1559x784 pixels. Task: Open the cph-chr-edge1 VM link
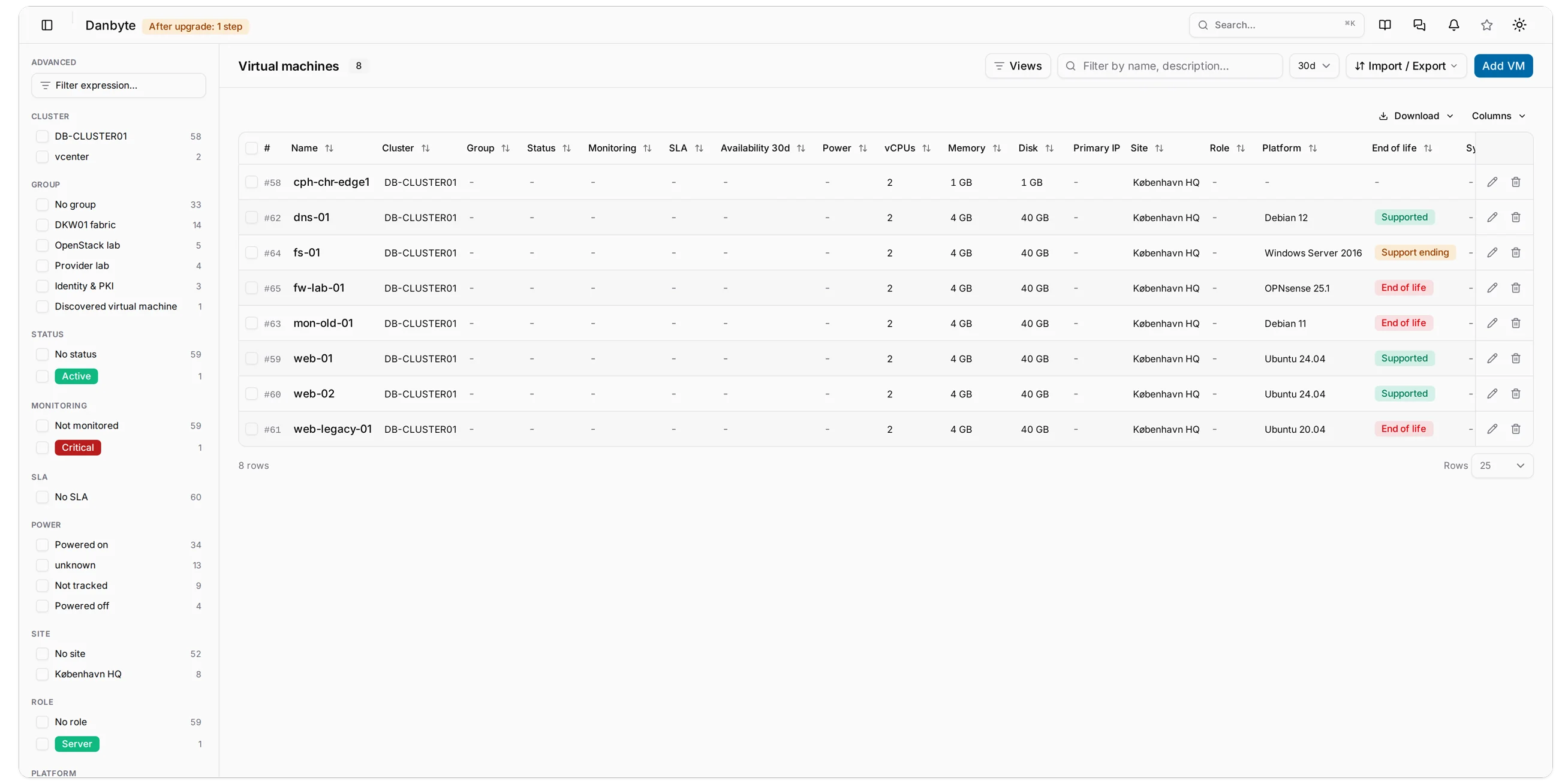pyautogui.click(x=331, y=182)
